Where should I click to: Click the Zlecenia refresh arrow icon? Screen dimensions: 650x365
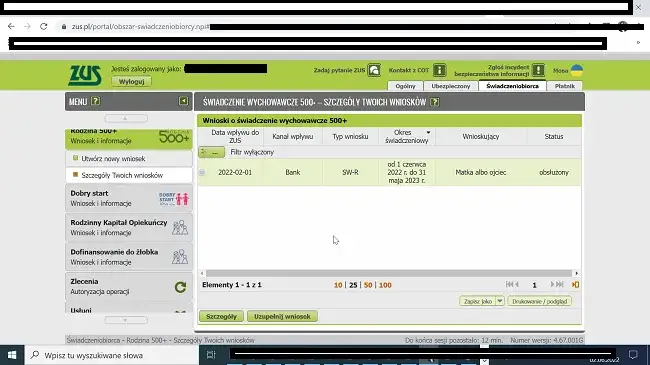point(180,287)
